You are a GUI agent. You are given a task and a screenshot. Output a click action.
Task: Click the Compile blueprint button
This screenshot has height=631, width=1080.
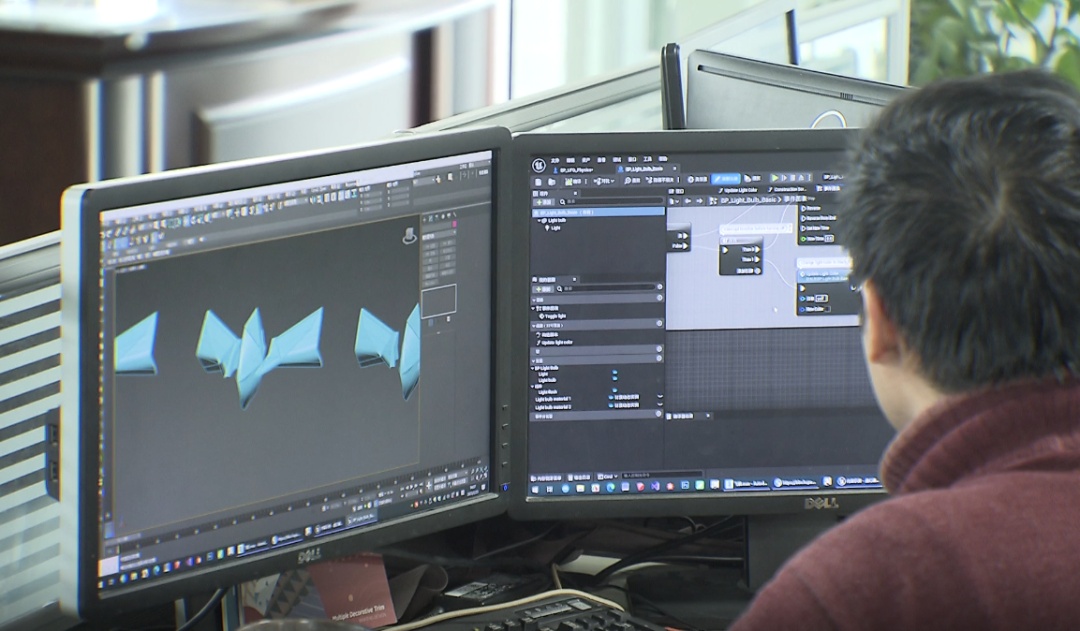573,181
